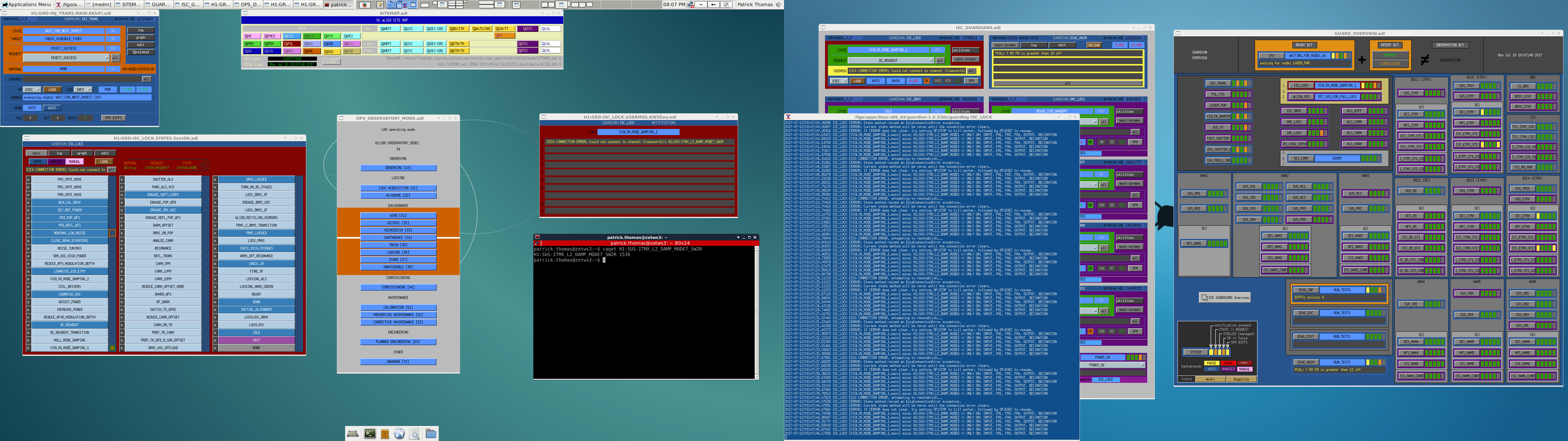1568x441 pixels.
Task: Open the EXEC op dropdown in INJ_TRANS
Action: point(32,89)
